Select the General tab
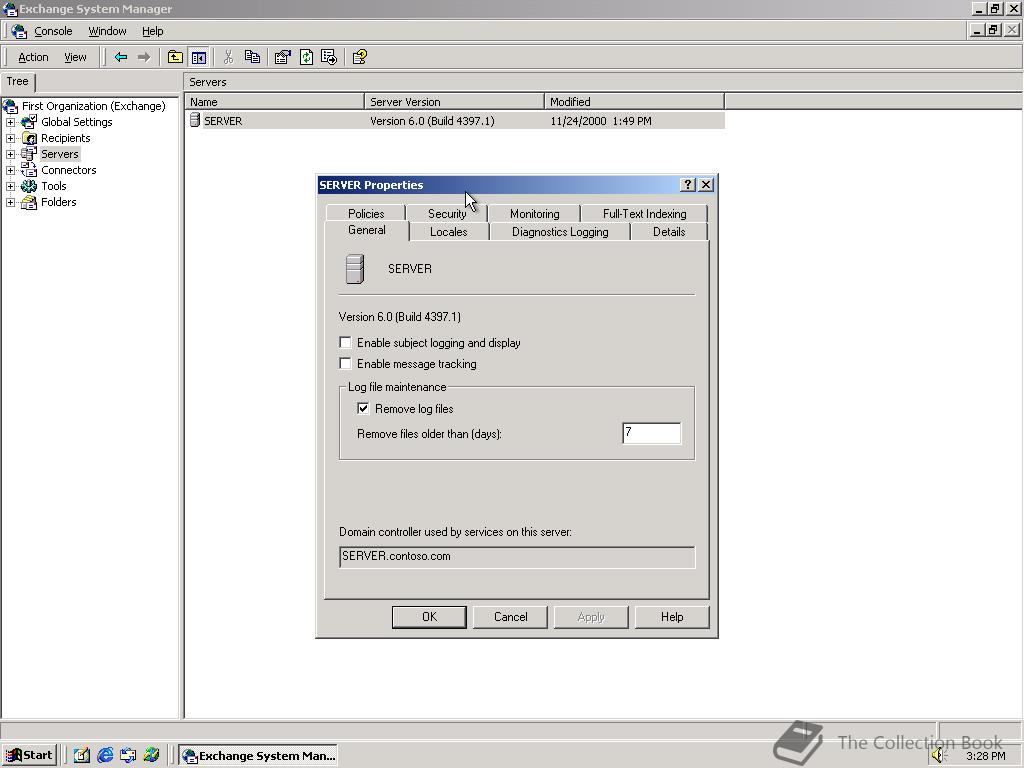Screen dimensions: 1024x768 (x=366, y=230)
